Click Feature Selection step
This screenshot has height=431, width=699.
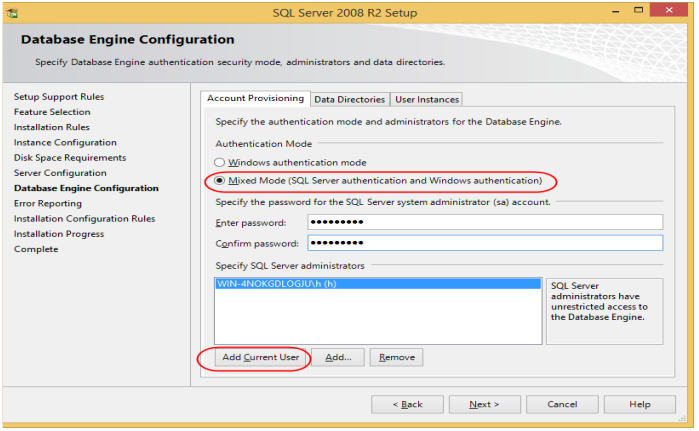pos(52,112)
